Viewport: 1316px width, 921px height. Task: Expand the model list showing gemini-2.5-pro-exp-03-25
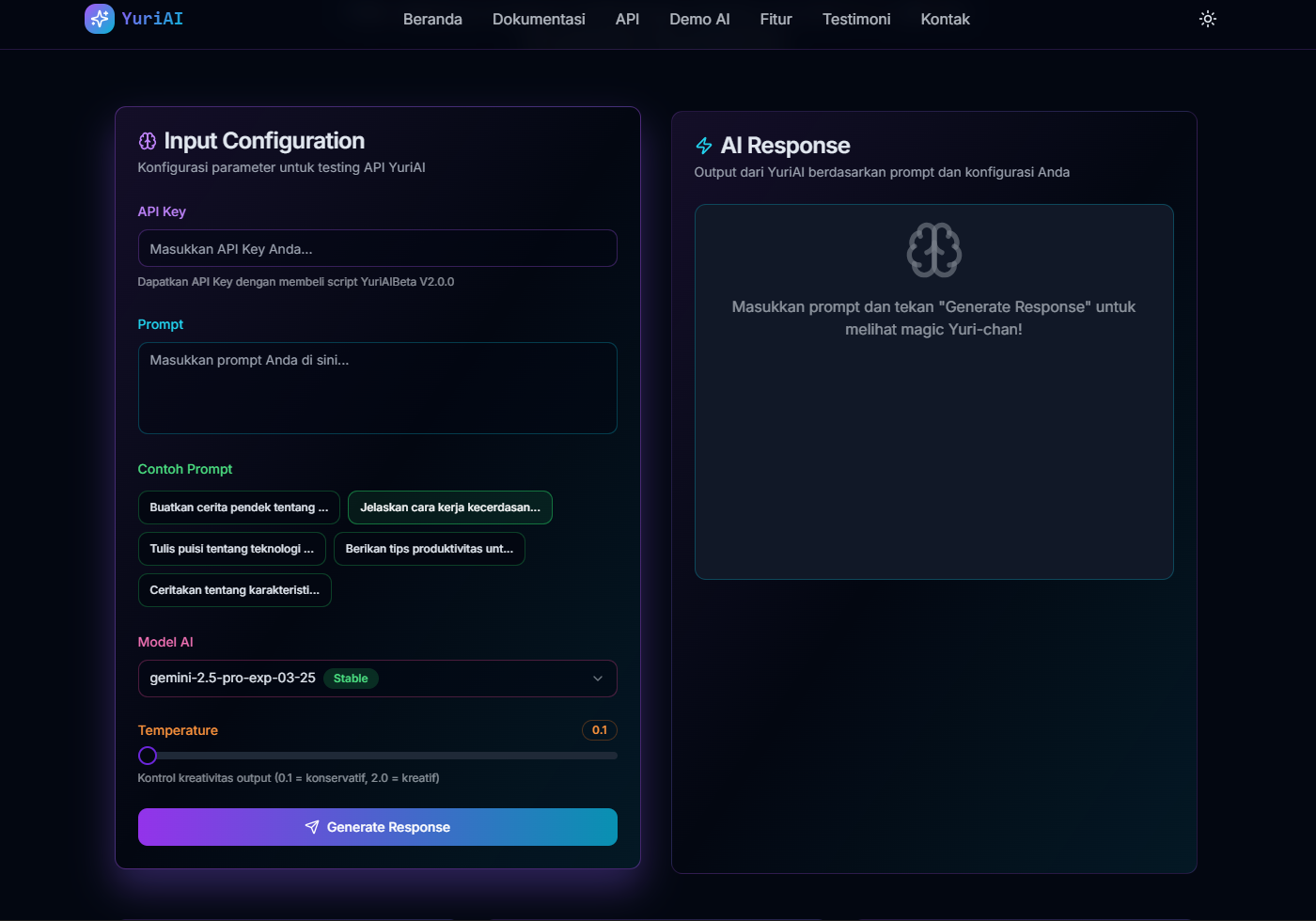click(377, 678)
